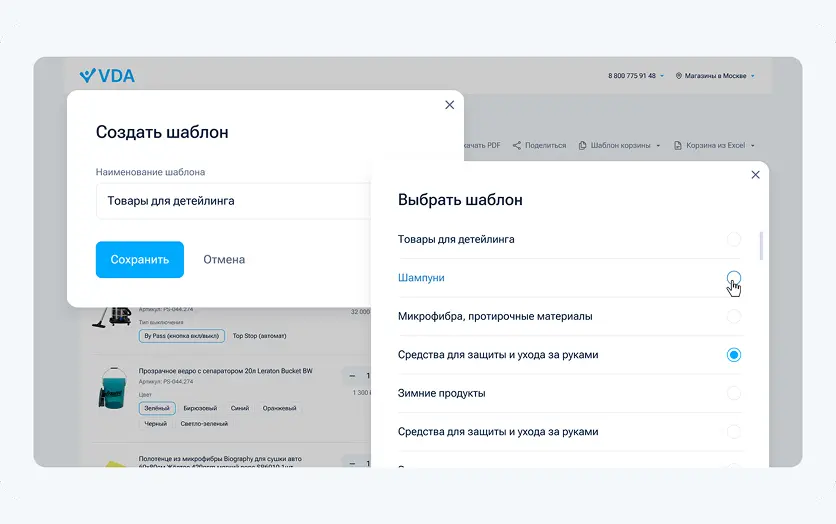This screenshot has height=524, width=836.
Task: Click the Шаблон корзины copy icon
Action: click(583, 146)
